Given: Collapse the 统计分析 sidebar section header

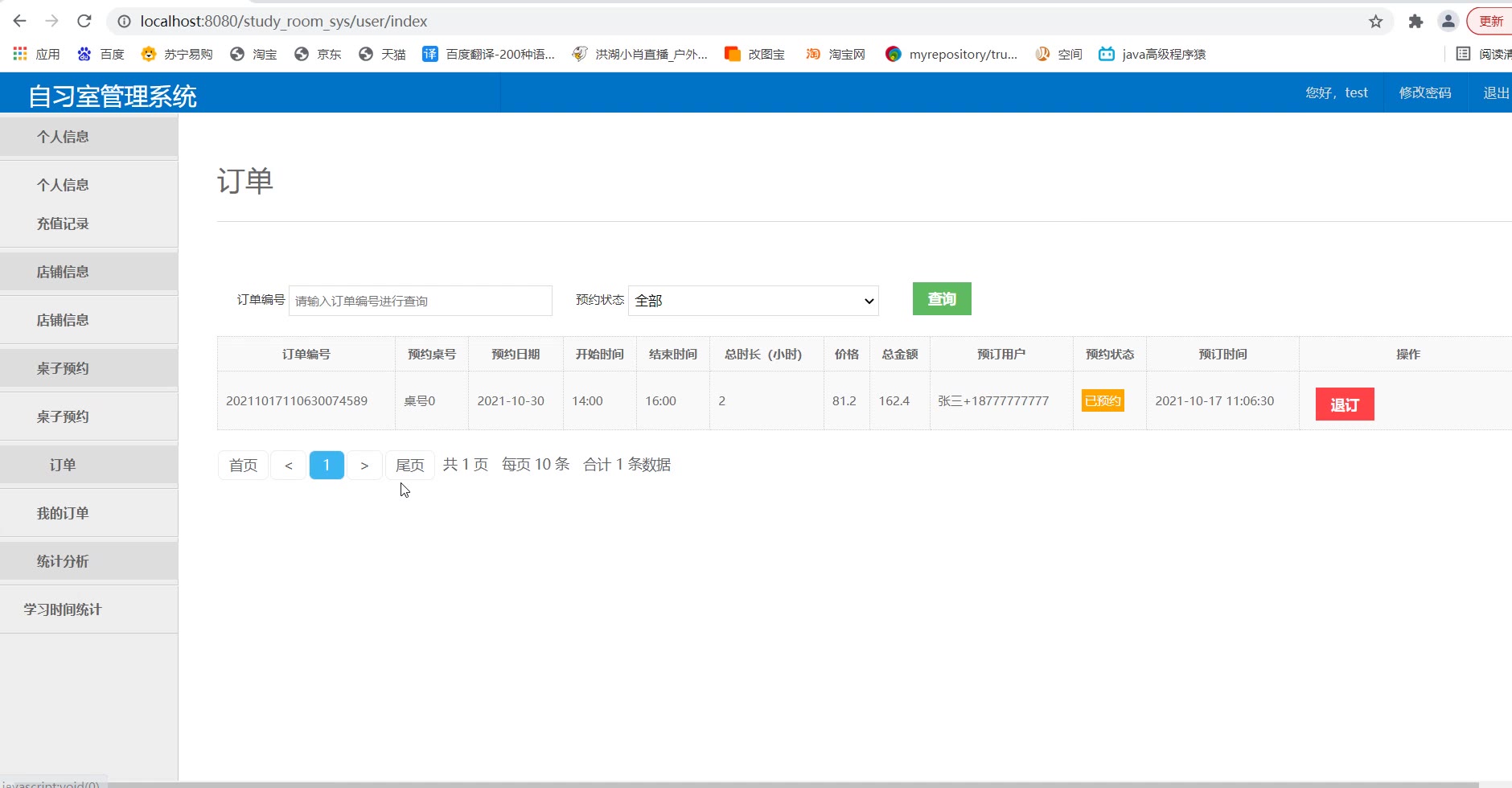Looking at the screenshot, I should coord(63,561).
